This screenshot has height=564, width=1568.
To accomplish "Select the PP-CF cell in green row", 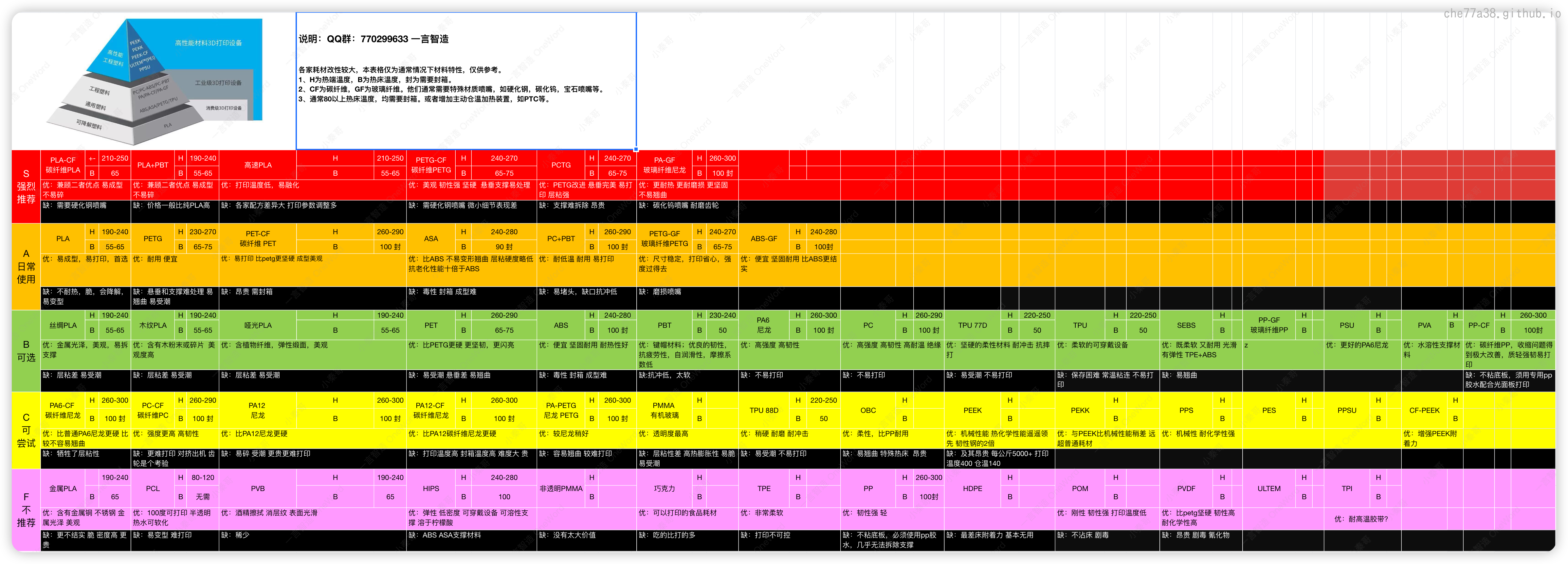I will pyautogui.click(x=1479, y=325).
